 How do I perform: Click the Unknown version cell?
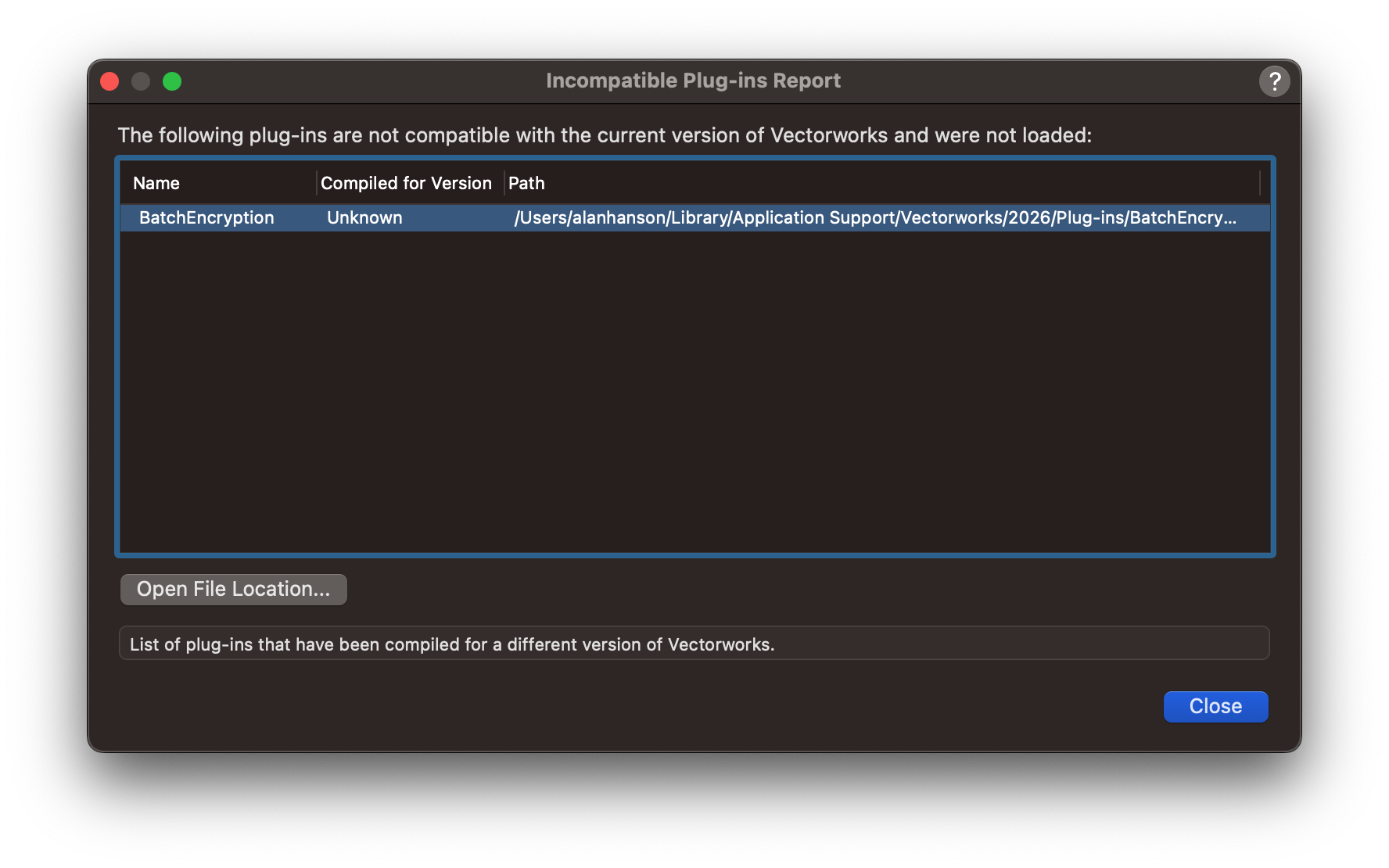click(x=364, y=218)
